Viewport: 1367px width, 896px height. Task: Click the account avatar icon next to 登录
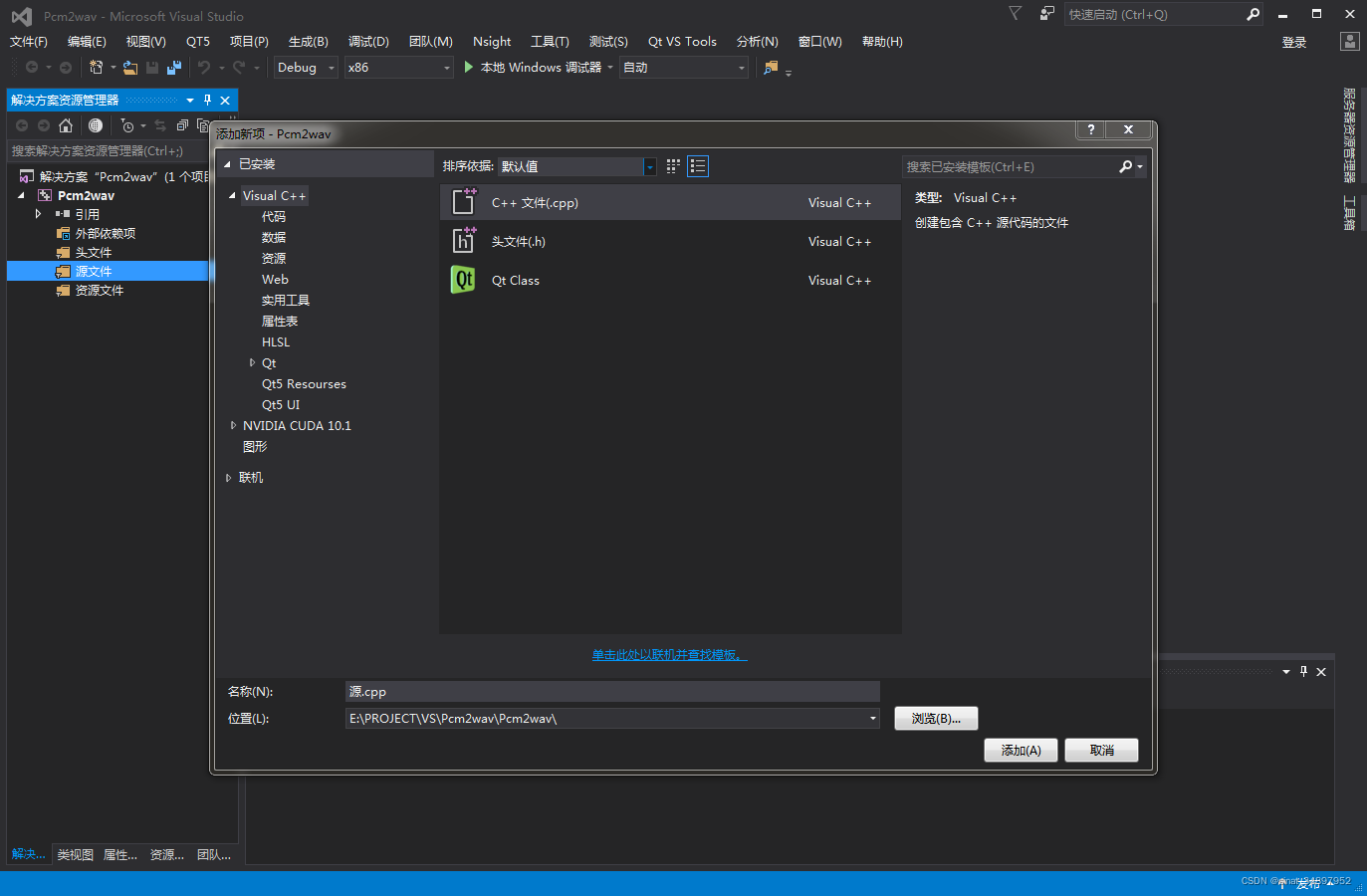click(1349, 42)
